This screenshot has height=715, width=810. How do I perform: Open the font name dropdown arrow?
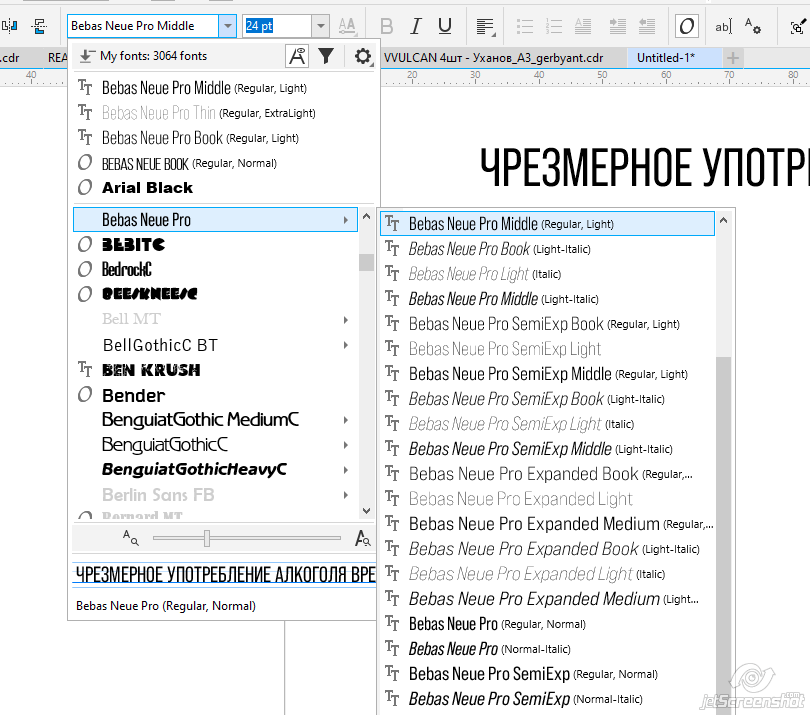tap(227, 26)
